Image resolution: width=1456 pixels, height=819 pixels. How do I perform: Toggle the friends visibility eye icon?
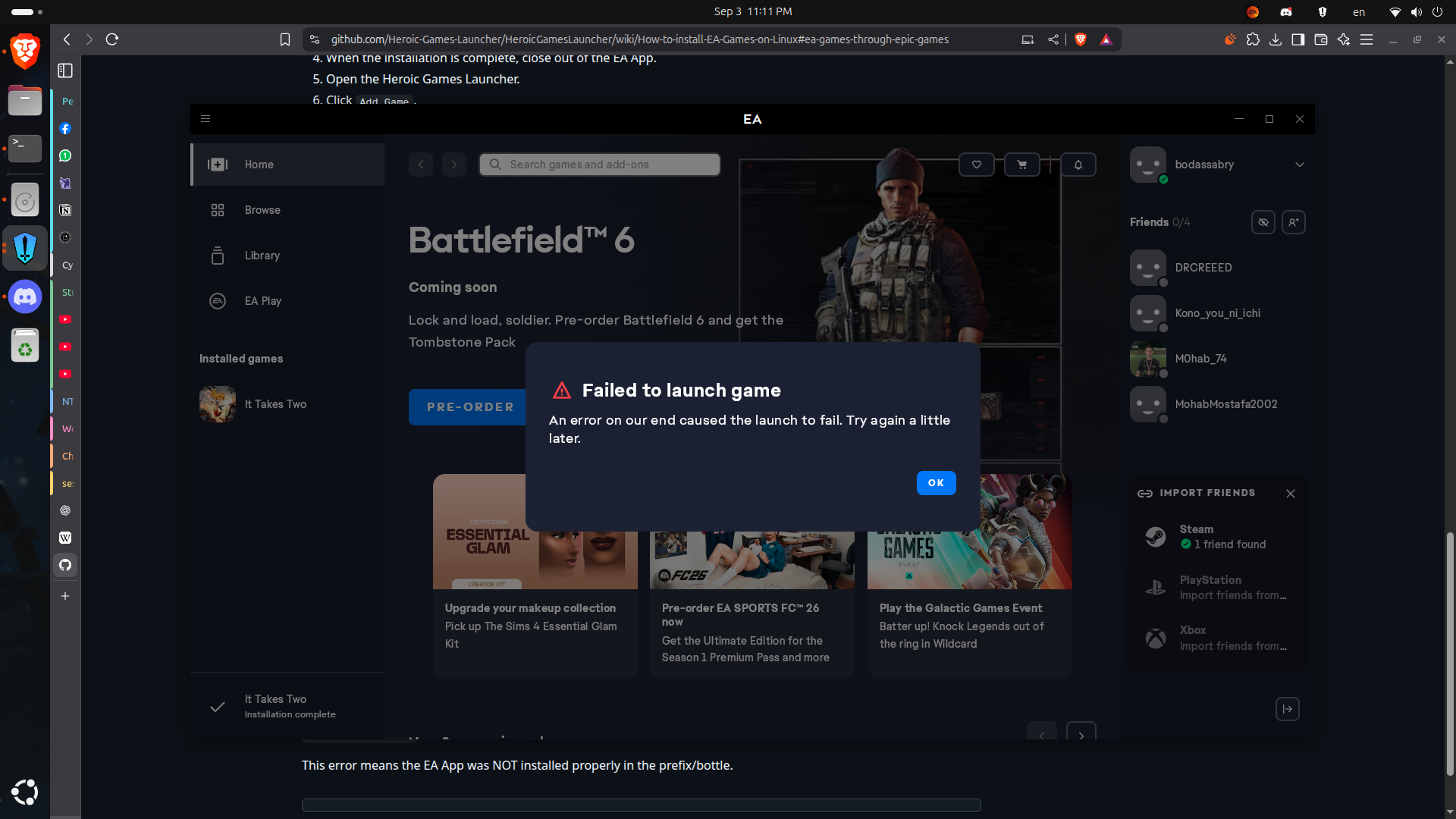pyautogui.click(x=1263, y=222)
